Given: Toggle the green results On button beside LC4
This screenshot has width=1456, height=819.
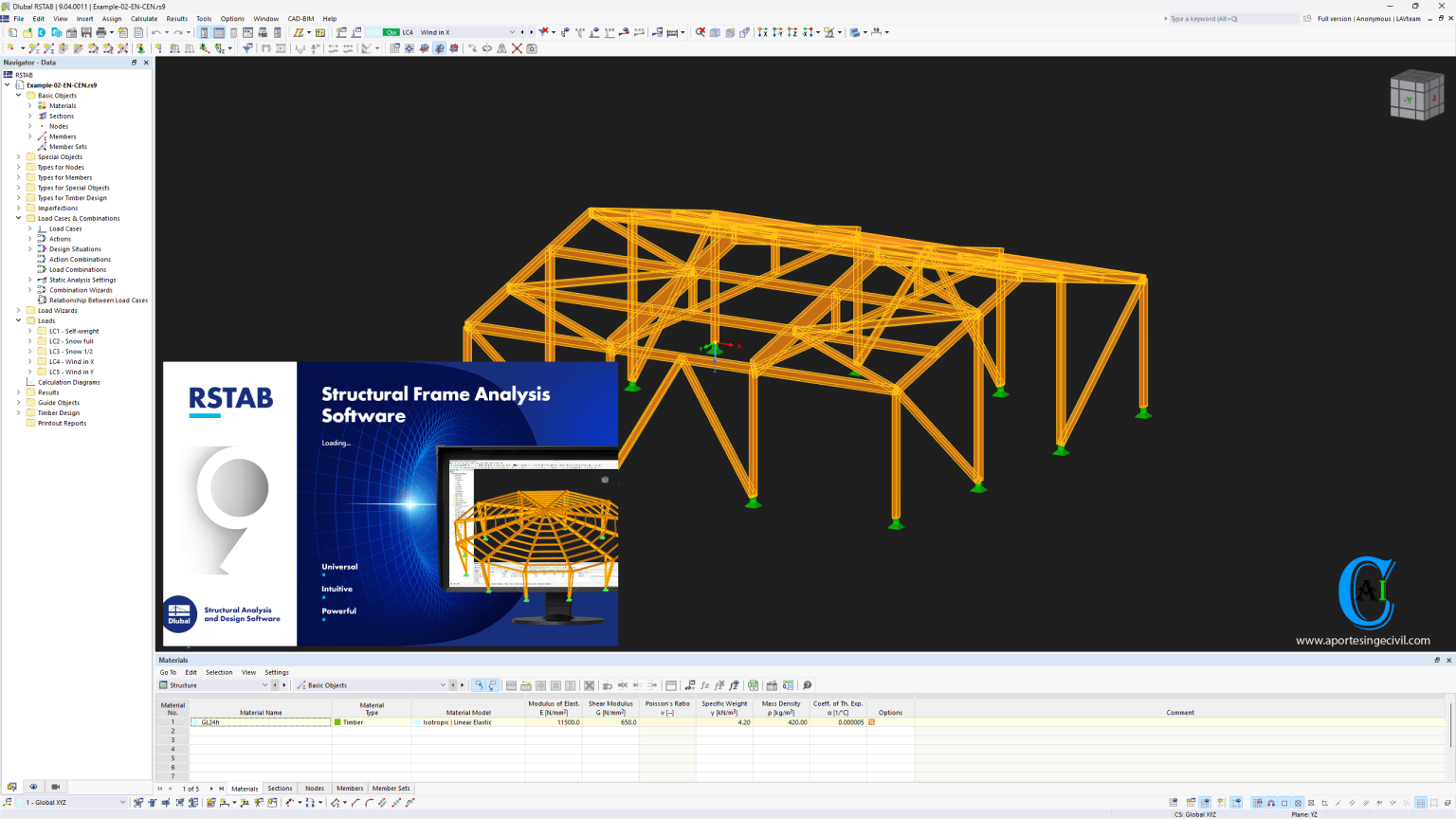Looking at the screenshot, I should (x=391, y=32).
